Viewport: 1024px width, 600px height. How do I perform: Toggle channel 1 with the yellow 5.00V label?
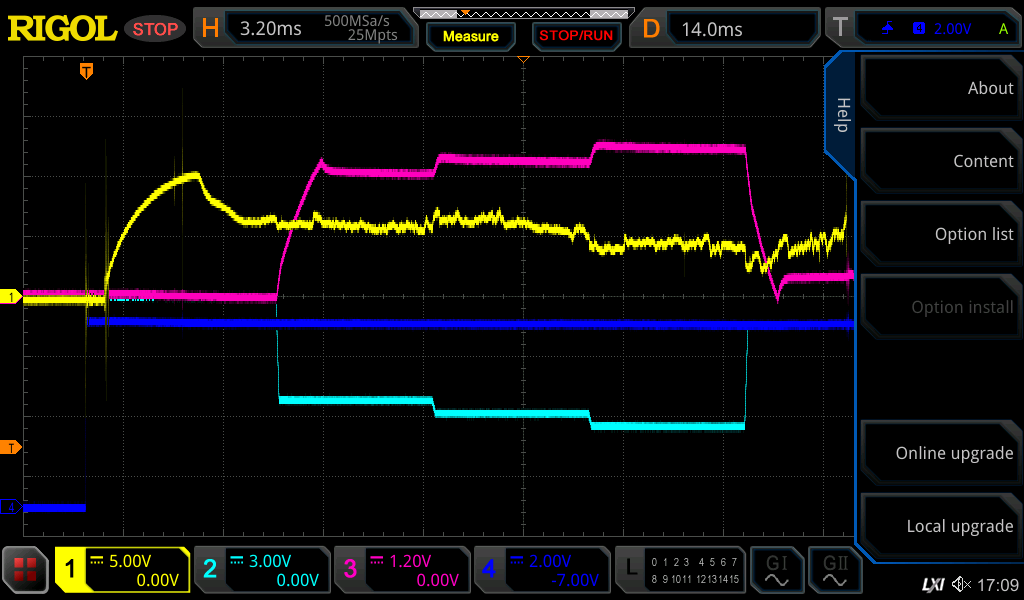click(122, 570)
